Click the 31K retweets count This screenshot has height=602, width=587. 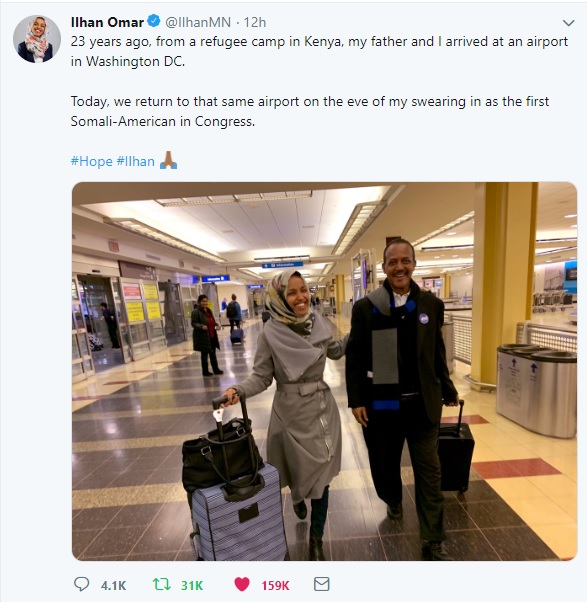(192, 585)
